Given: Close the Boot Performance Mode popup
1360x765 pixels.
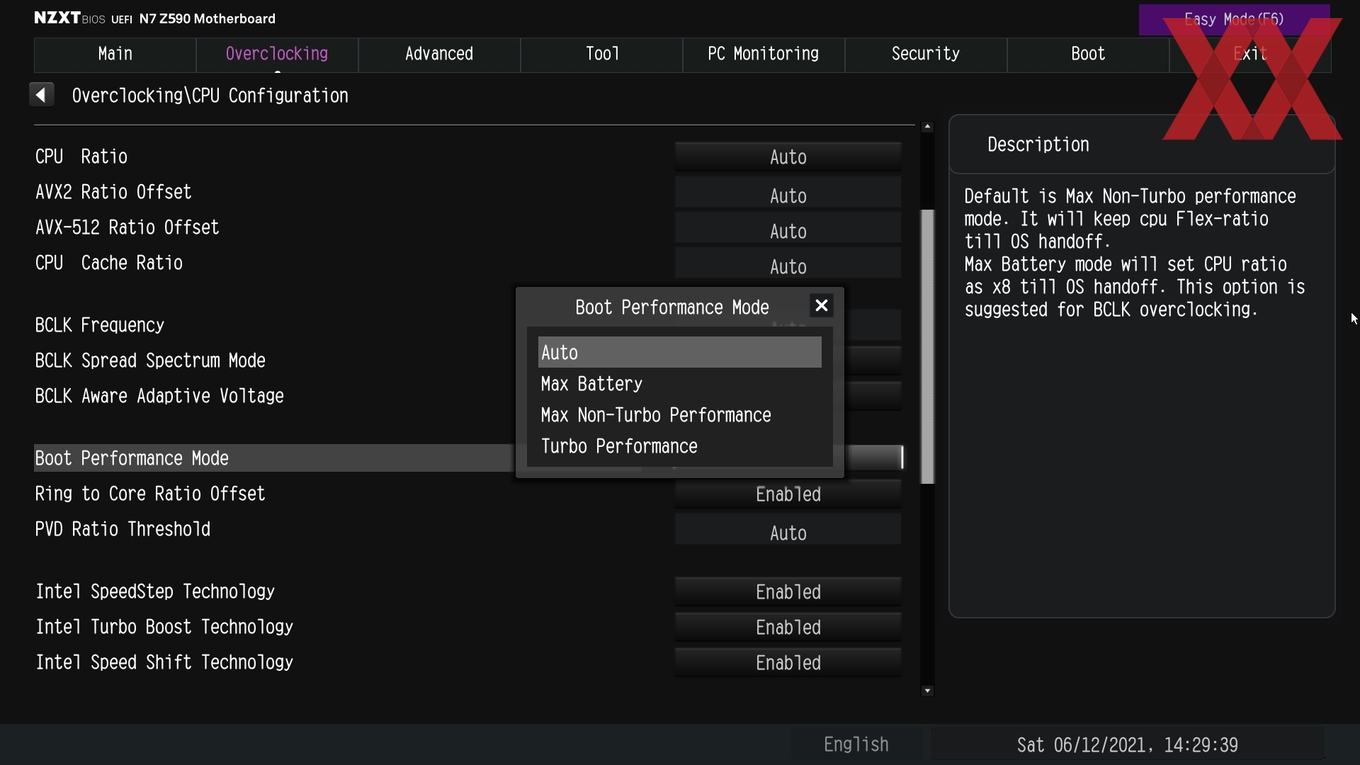Looking at the screenshot, I should 821,306.
